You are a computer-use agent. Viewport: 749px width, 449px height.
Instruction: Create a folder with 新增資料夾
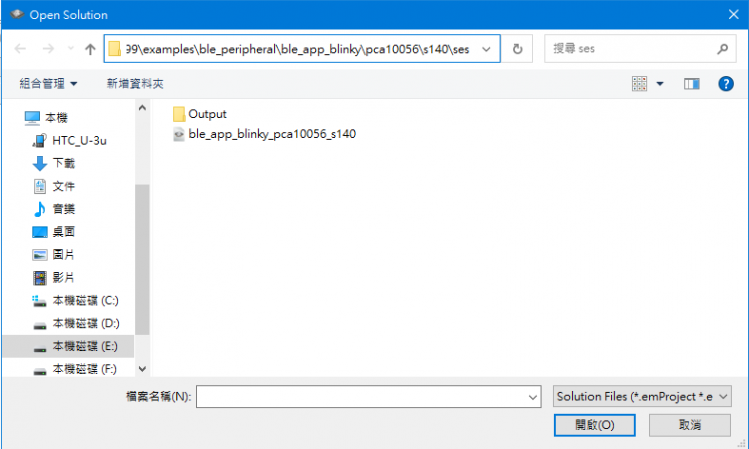(x=135, y=84)
